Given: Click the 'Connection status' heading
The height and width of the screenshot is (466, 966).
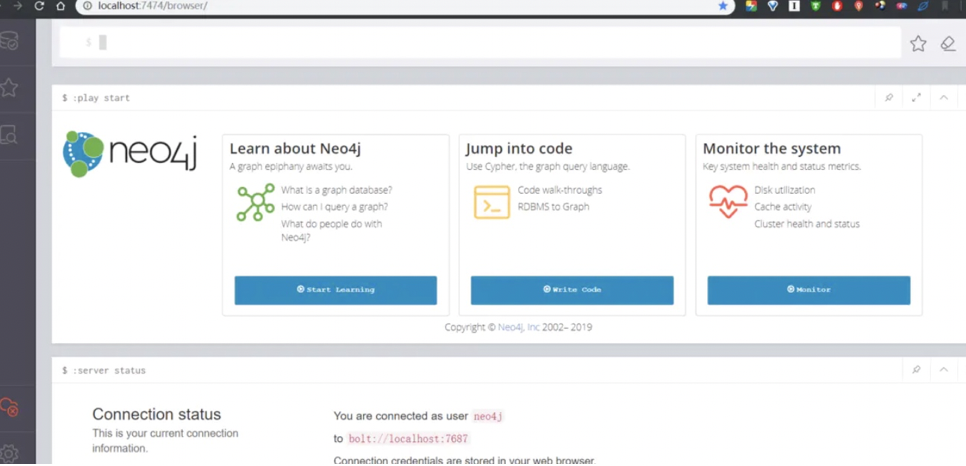Looking at the screenshot, I should tap(156, 414).
